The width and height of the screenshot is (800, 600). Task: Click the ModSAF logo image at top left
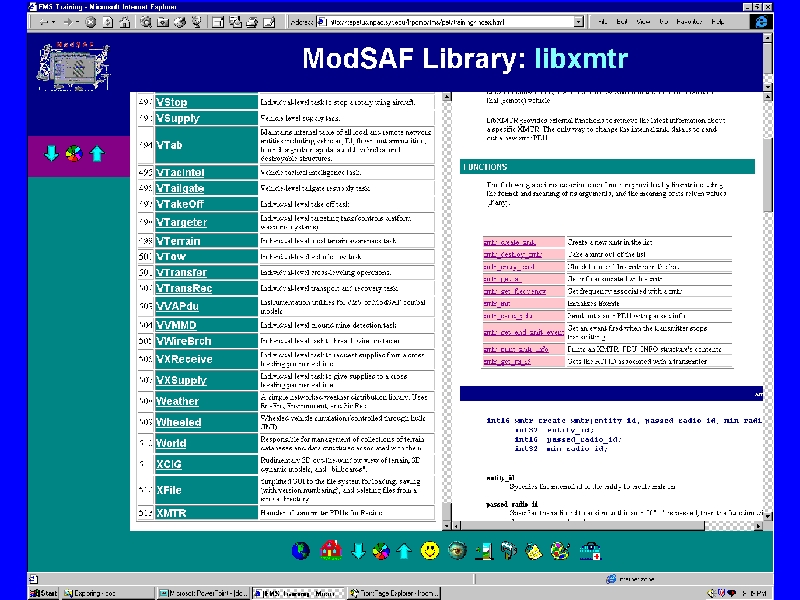click(73, 67)
